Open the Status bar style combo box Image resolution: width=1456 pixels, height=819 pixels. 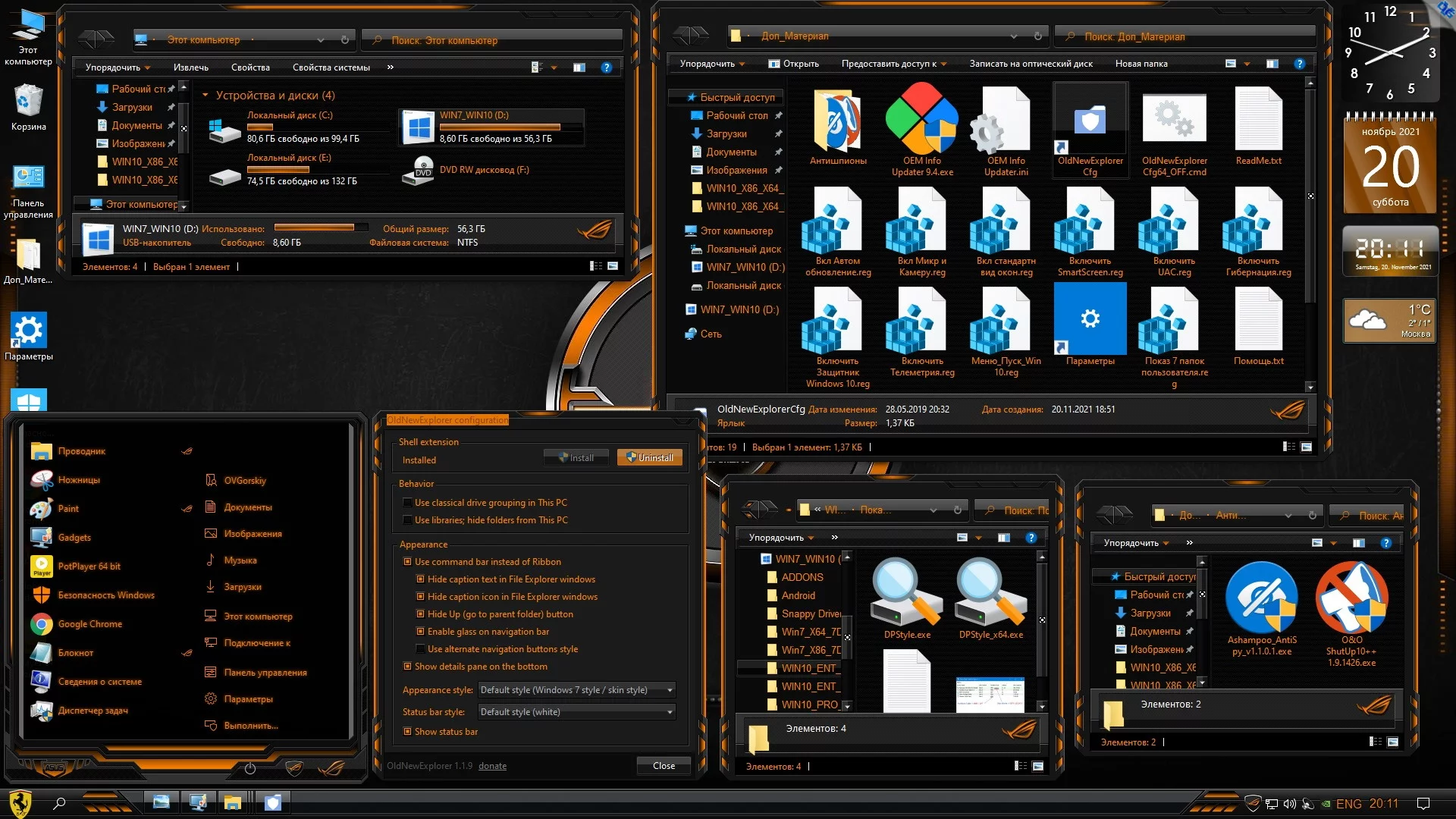[576, 712]
